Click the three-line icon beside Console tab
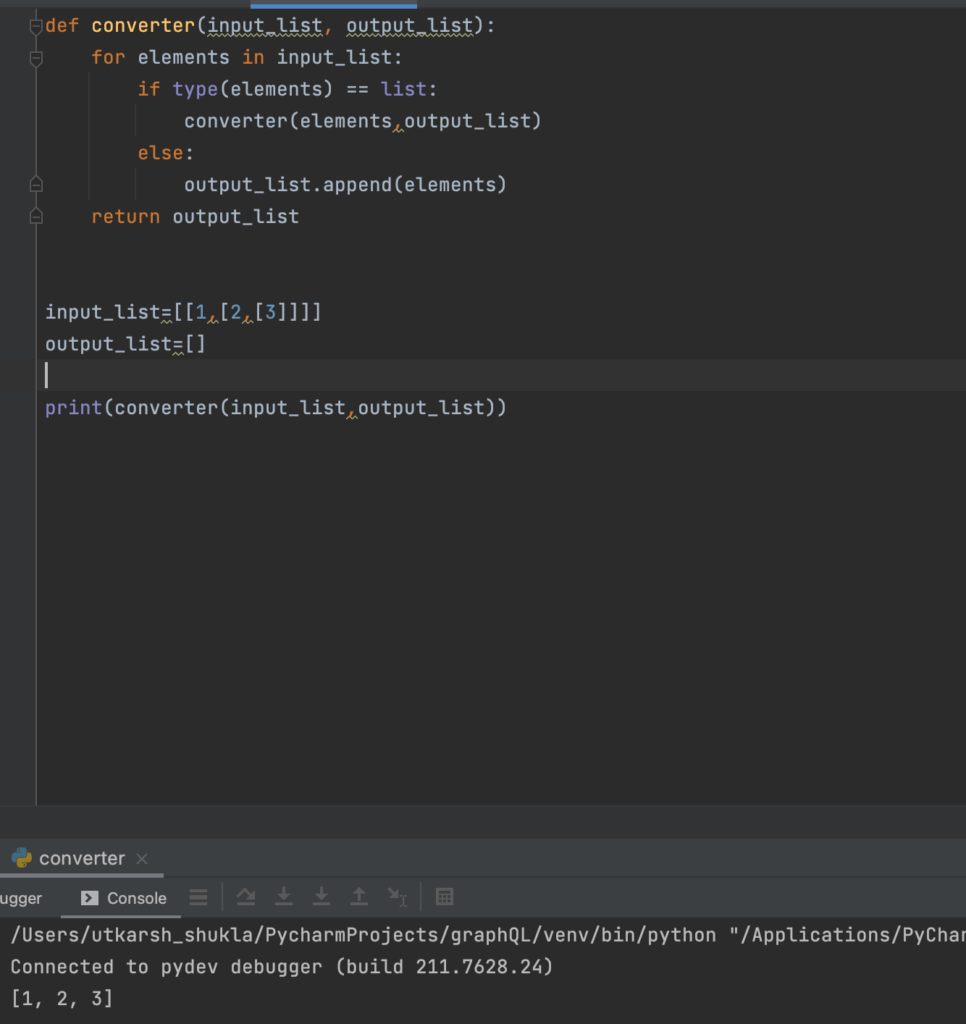The height and width of the screenshot is (1024, 966). click(x=199, y=897)
